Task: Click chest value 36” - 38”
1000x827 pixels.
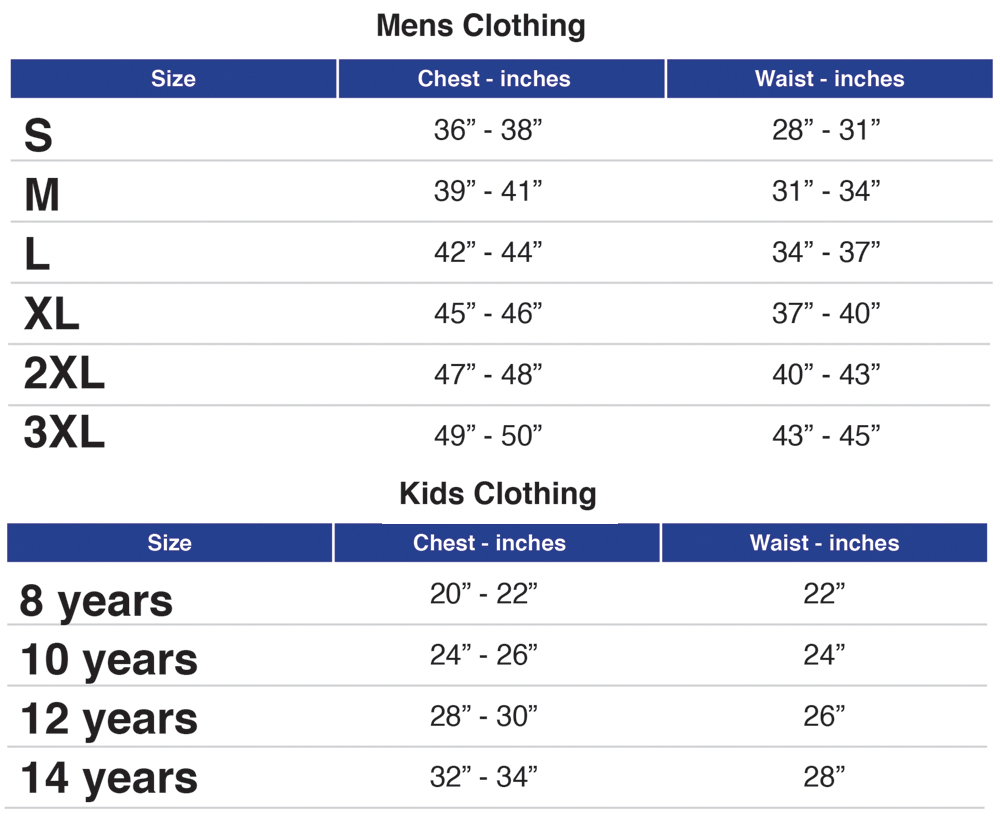Action: coord(488,130)
